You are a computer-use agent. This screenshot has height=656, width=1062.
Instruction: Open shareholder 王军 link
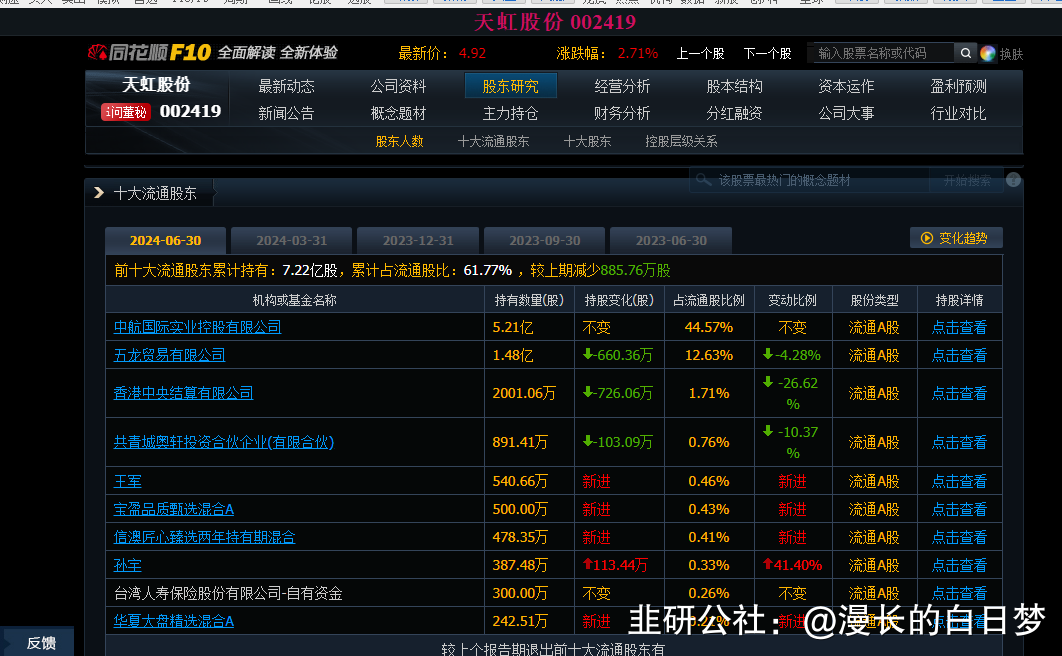pyautogui.click(x=127, y=481)
